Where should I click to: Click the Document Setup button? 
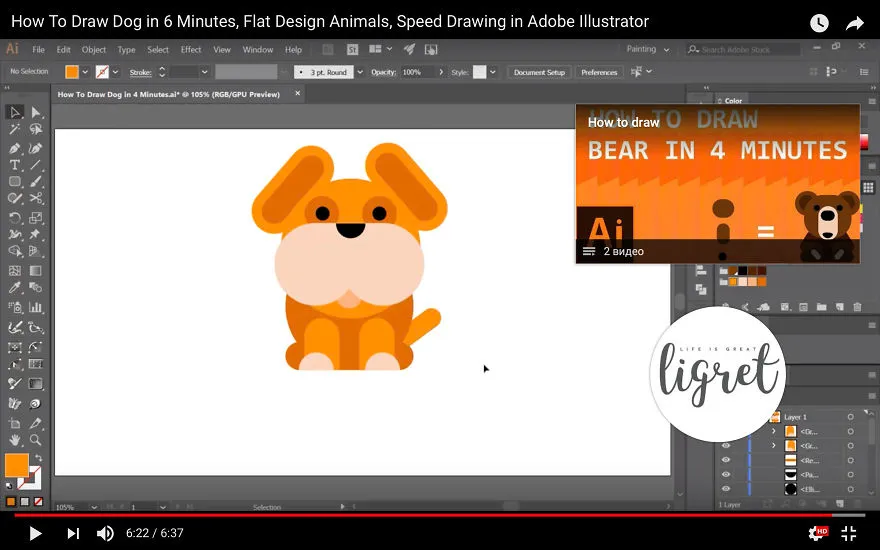pos(539,72)
